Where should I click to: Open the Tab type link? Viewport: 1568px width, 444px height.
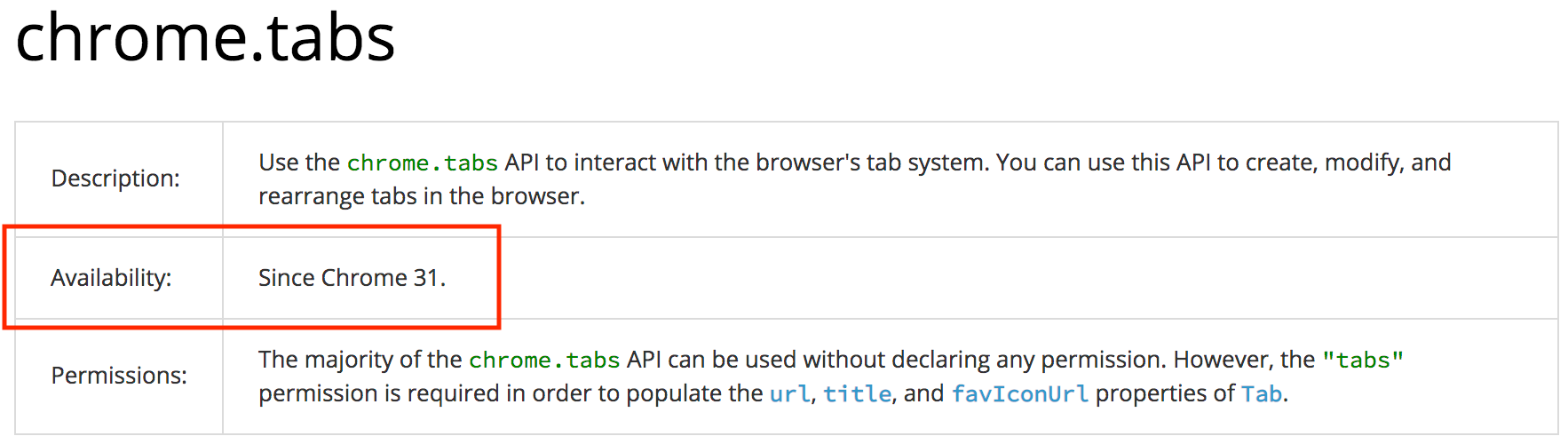pos(1261,393)
